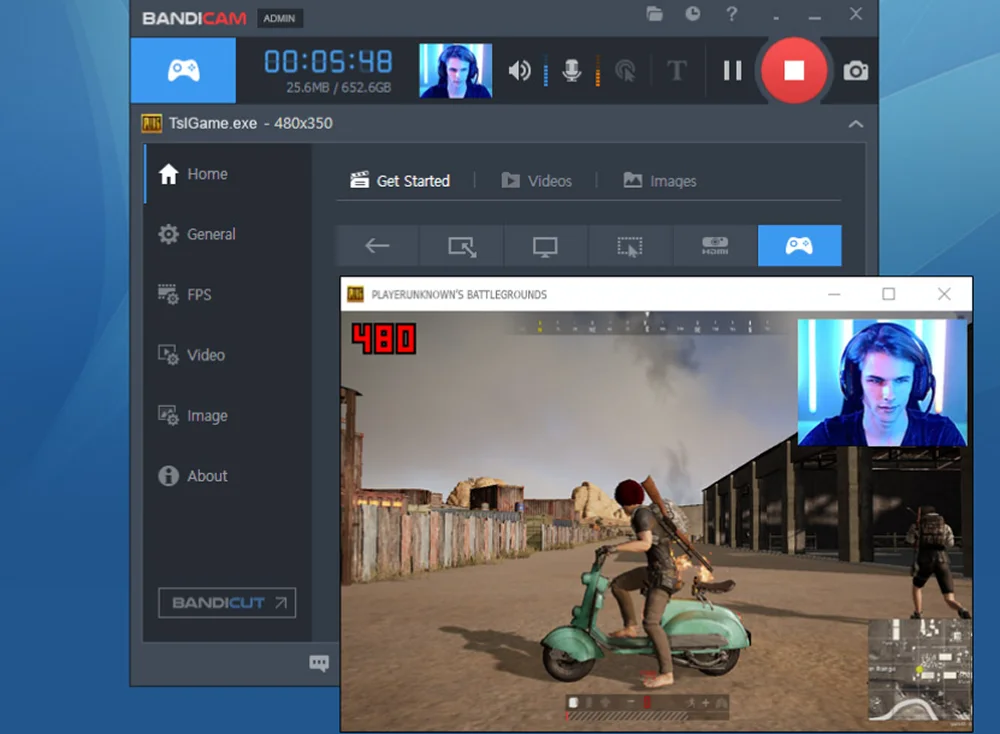This screenshot has height=734, width=1000.
Task: Click the back arrow mode button
Action: (x=377, y=246)
